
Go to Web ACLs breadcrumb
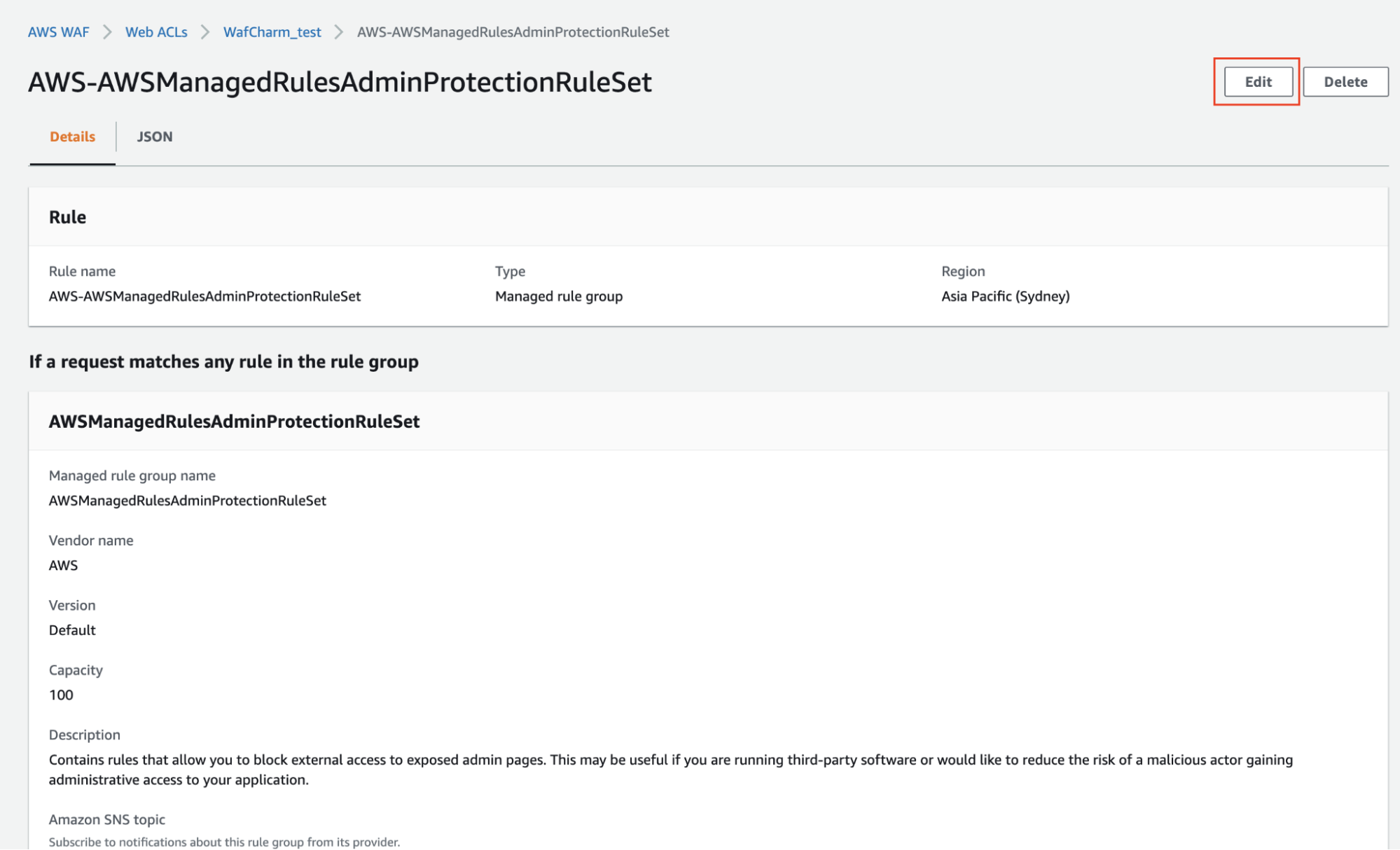(156, 32)
